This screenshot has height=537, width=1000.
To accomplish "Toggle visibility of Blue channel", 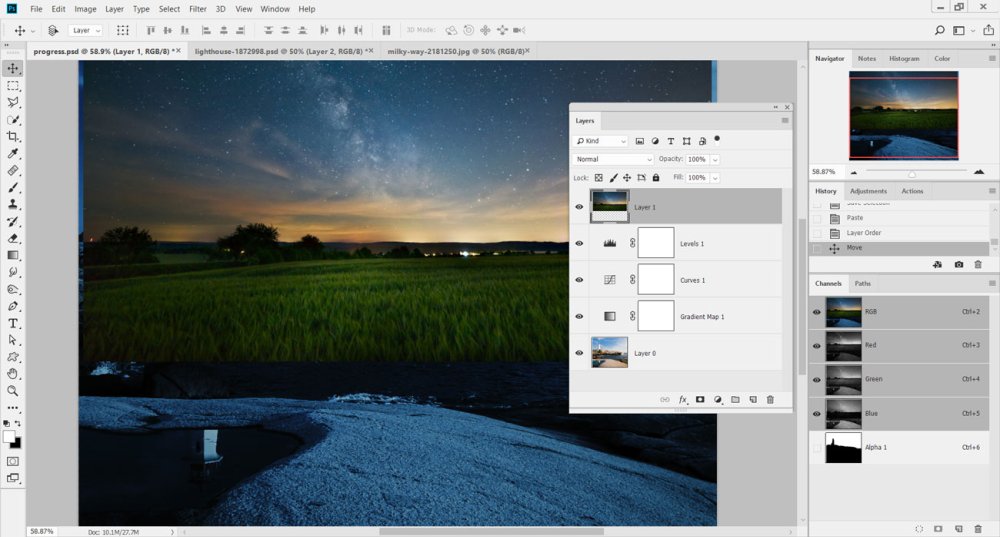I will (817, 413).
